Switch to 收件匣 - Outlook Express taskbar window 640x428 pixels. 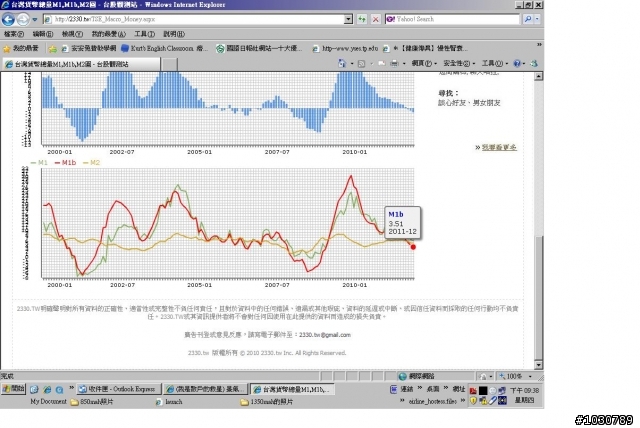(119, 389)
